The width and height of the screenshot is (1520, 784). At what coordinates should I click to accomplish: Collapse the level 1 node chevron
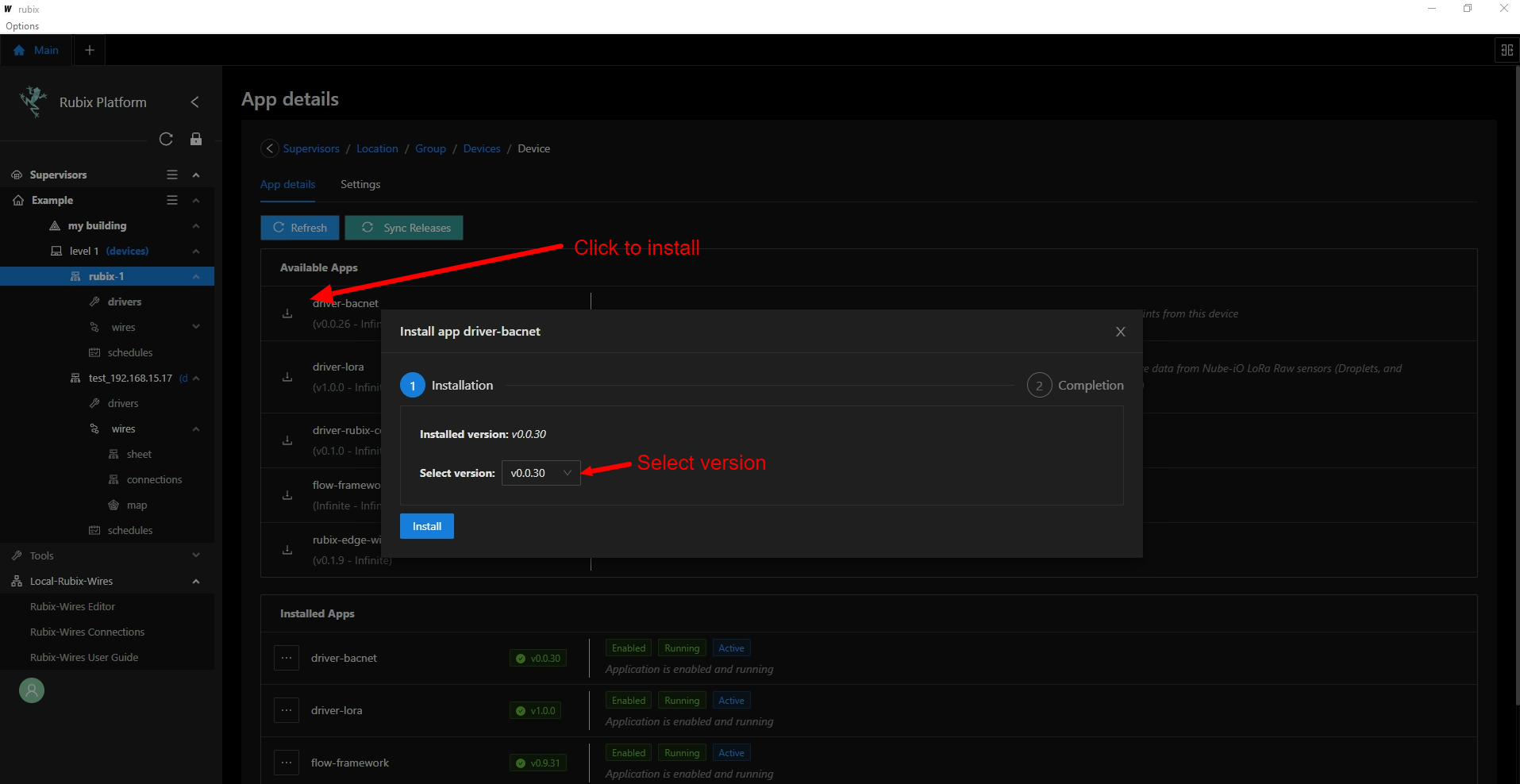coord(196,251)
